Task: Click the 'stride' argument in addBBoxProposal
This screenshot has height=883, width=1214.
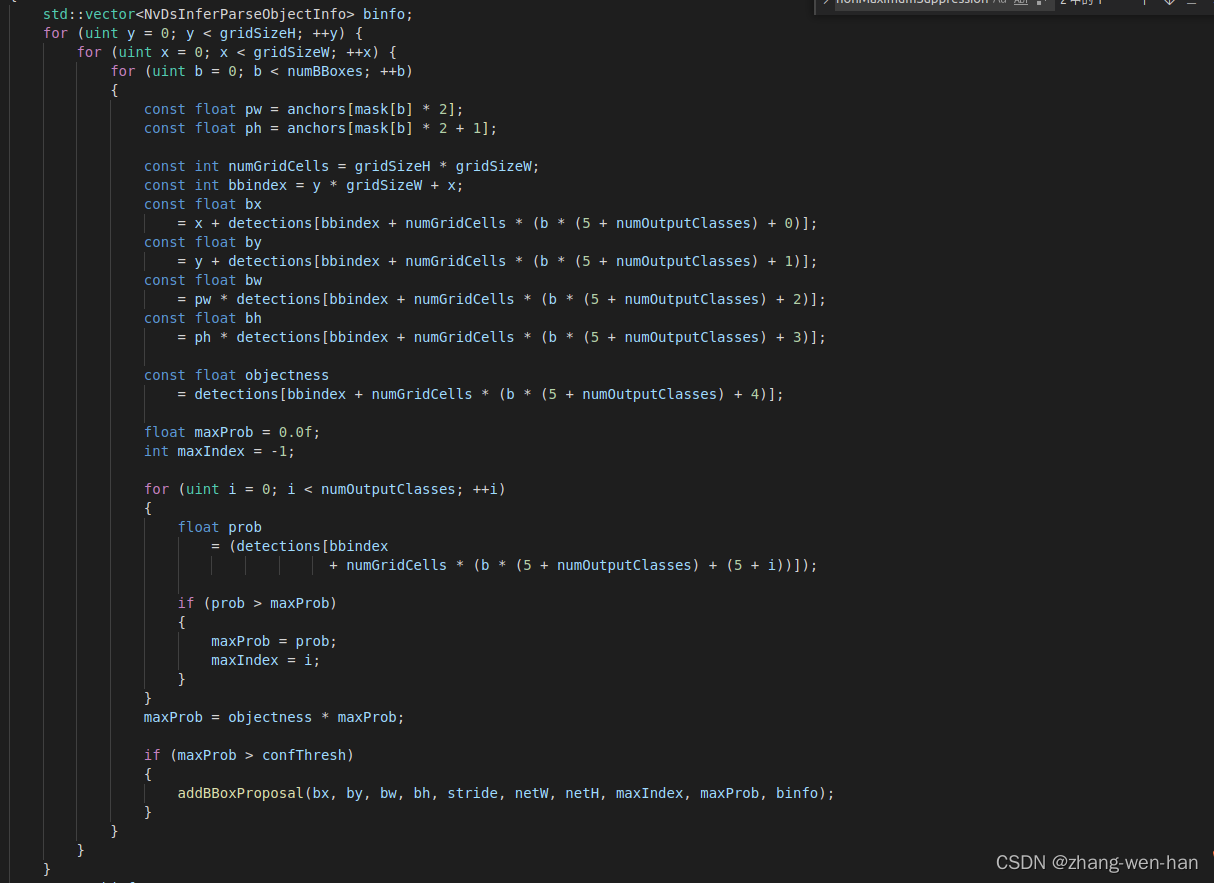Action: click(x=472, y=793)
